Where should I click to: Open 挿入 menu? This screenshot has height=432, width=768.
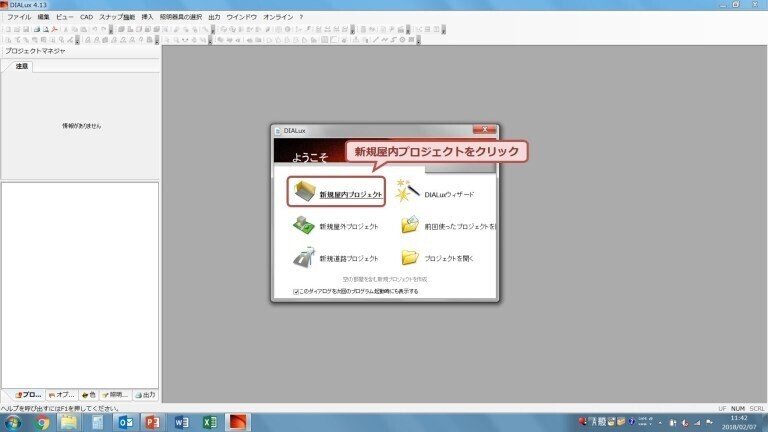[x=147, y=17]
